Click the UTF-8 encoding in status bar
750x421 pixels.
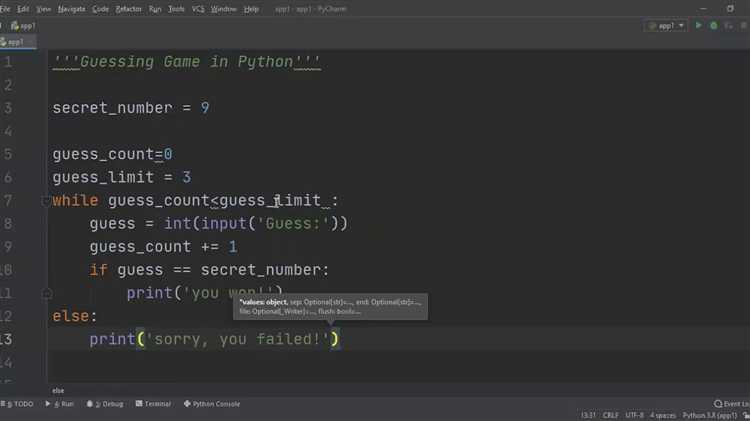click(x=634, y=415)
